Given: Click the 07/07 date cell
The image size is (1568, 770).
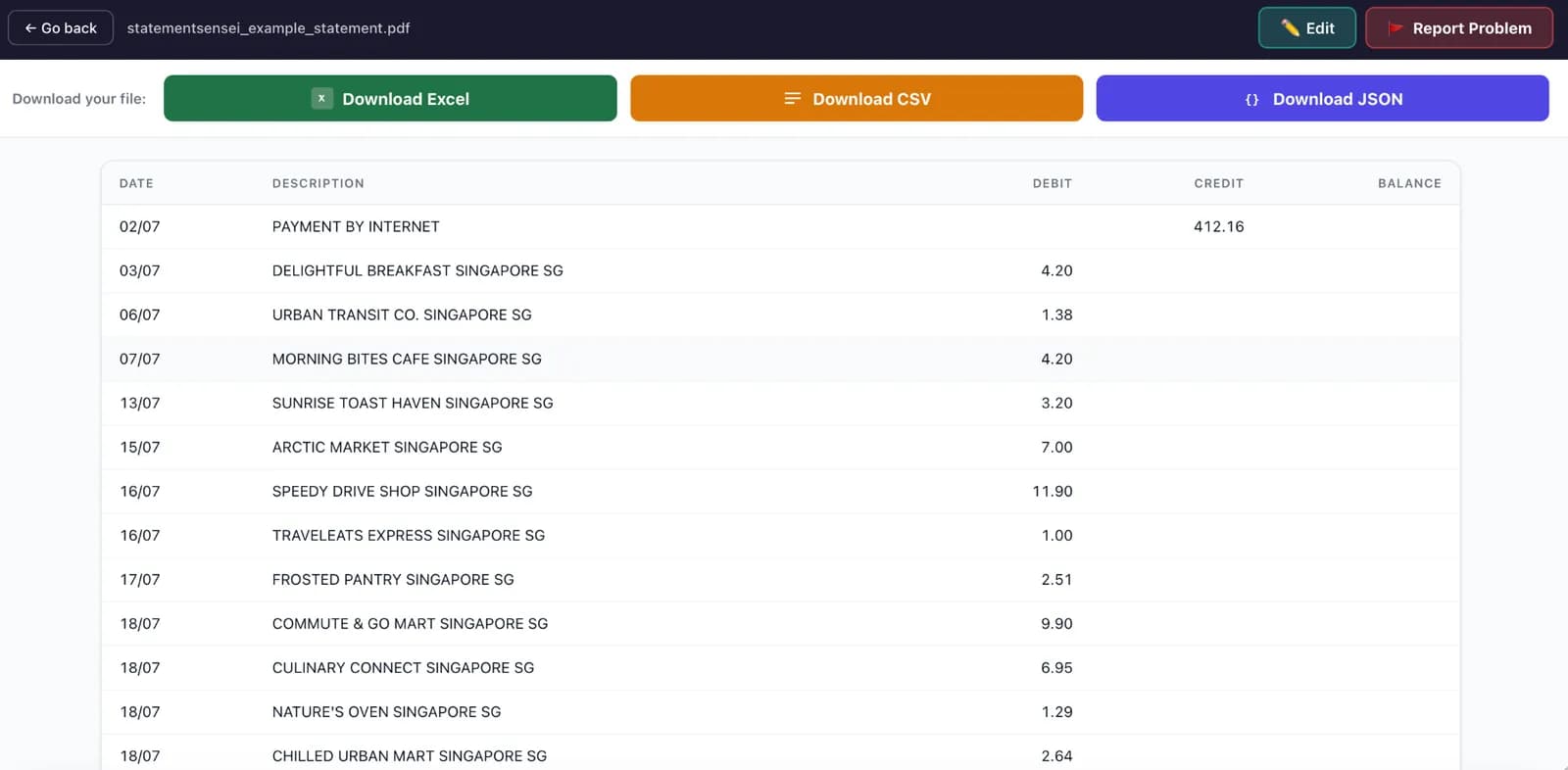Looking at the screenshot, I should [139, 359].
